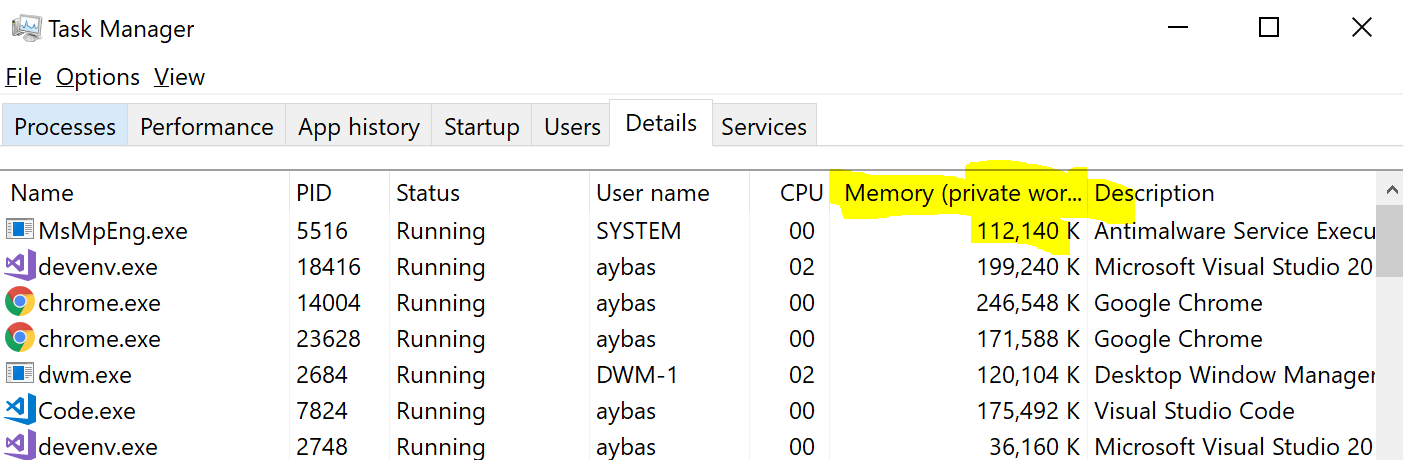This screenshot has height=460, width=1403.
Task: Click the scrollbar up arrow
Action: click(x=1389, y=189)
